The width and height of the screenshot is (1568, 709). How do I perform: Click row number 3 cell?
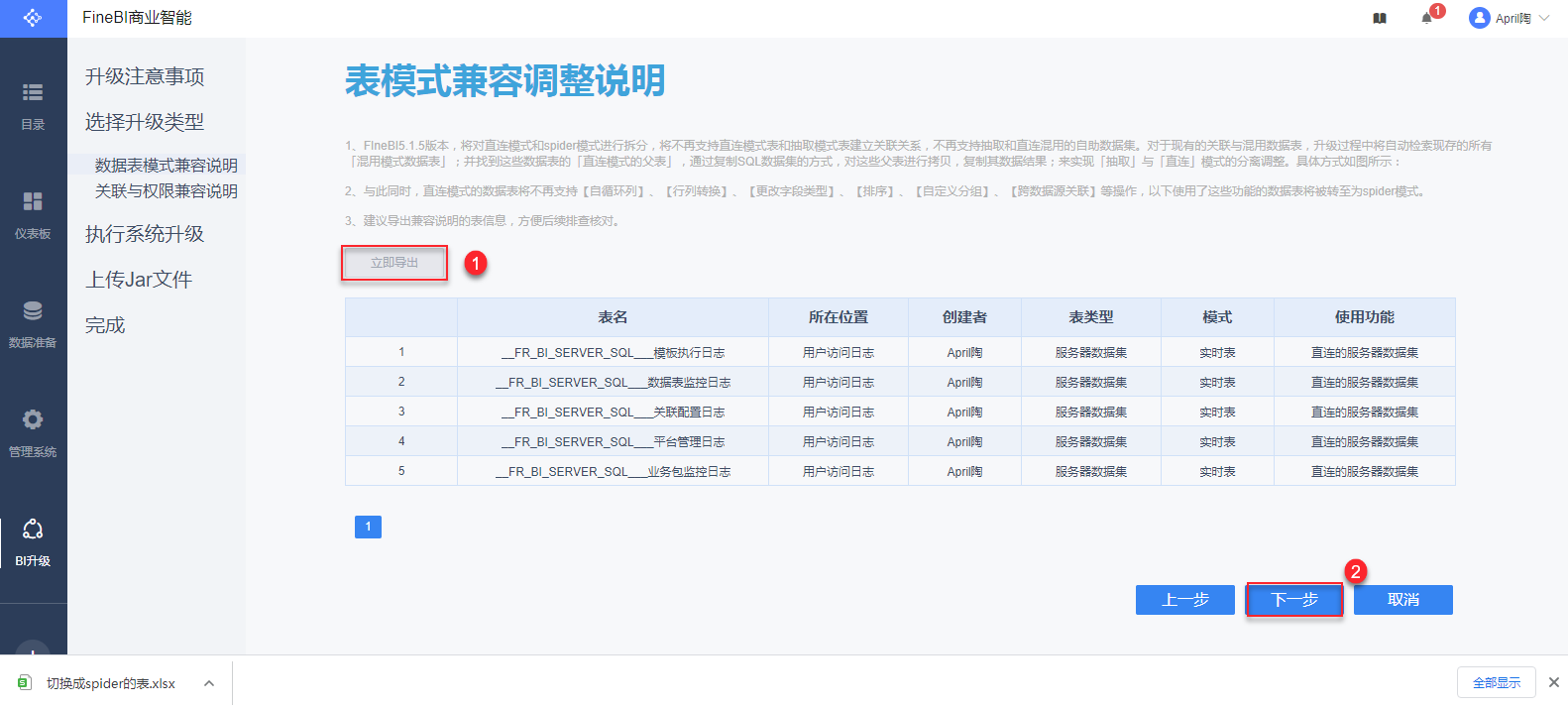tap(401, 412)
